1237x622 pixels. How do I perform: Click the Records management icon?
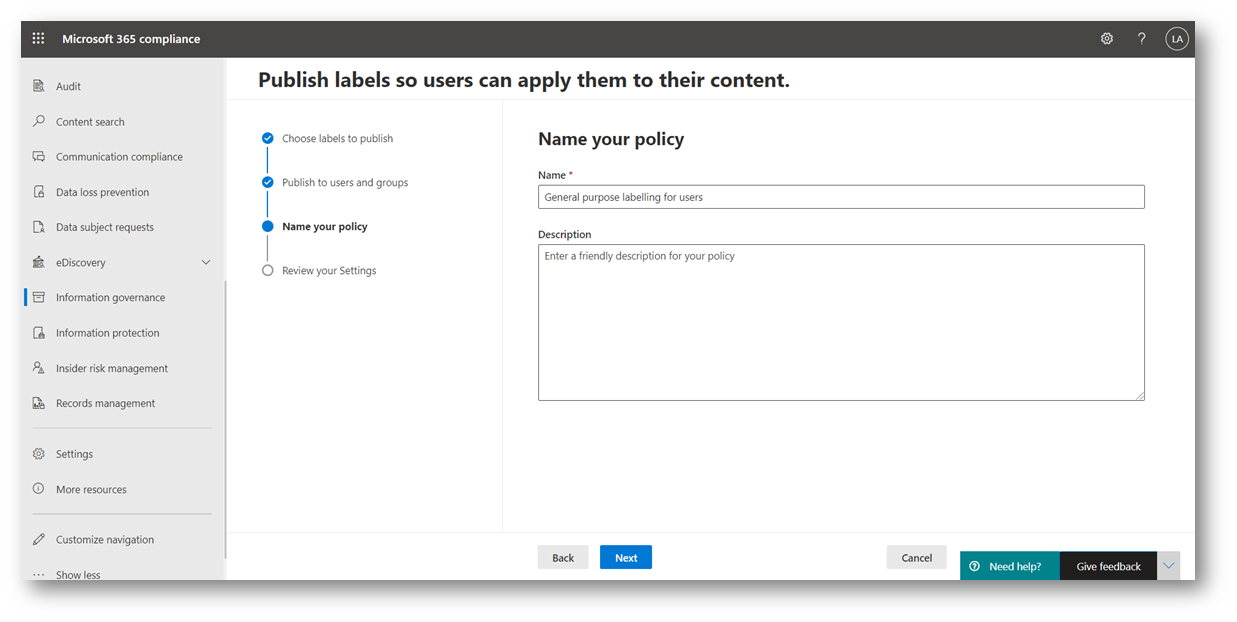(x=39, y=403)
